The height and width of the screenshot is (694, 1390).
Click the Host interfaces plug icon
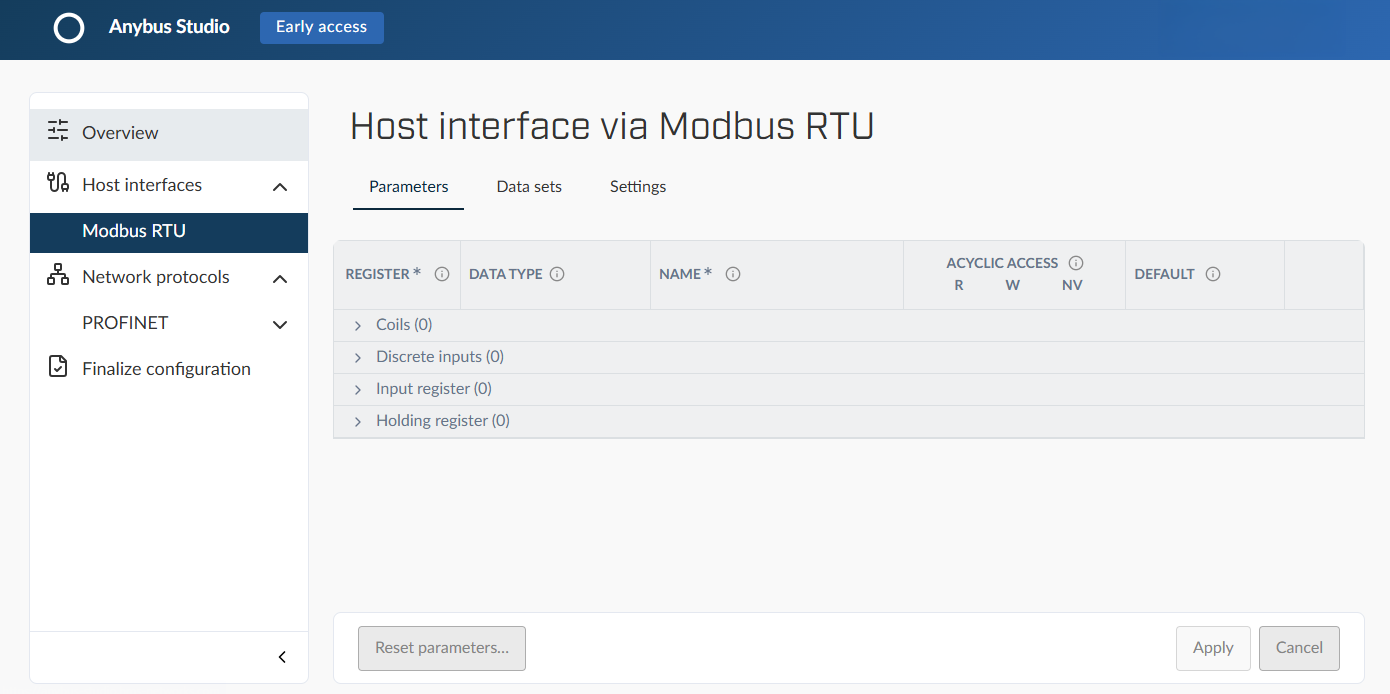coord(58,183)
